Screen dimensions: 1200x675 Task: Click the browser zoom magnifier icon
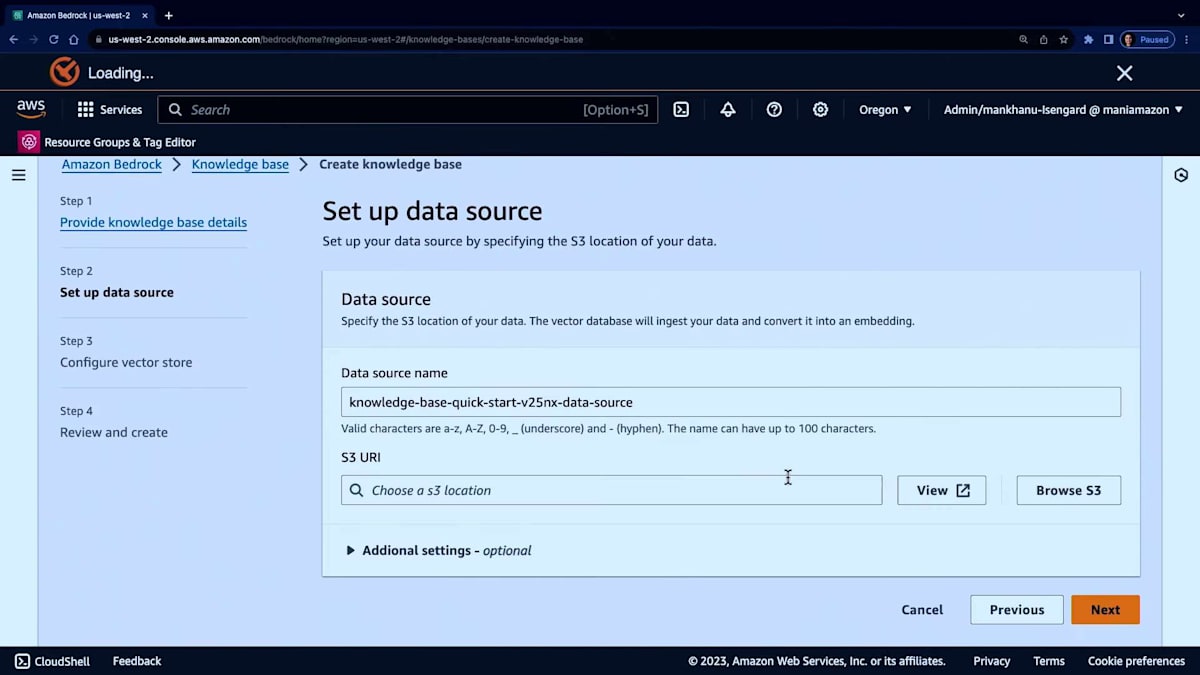click(x=1023, y=39)
